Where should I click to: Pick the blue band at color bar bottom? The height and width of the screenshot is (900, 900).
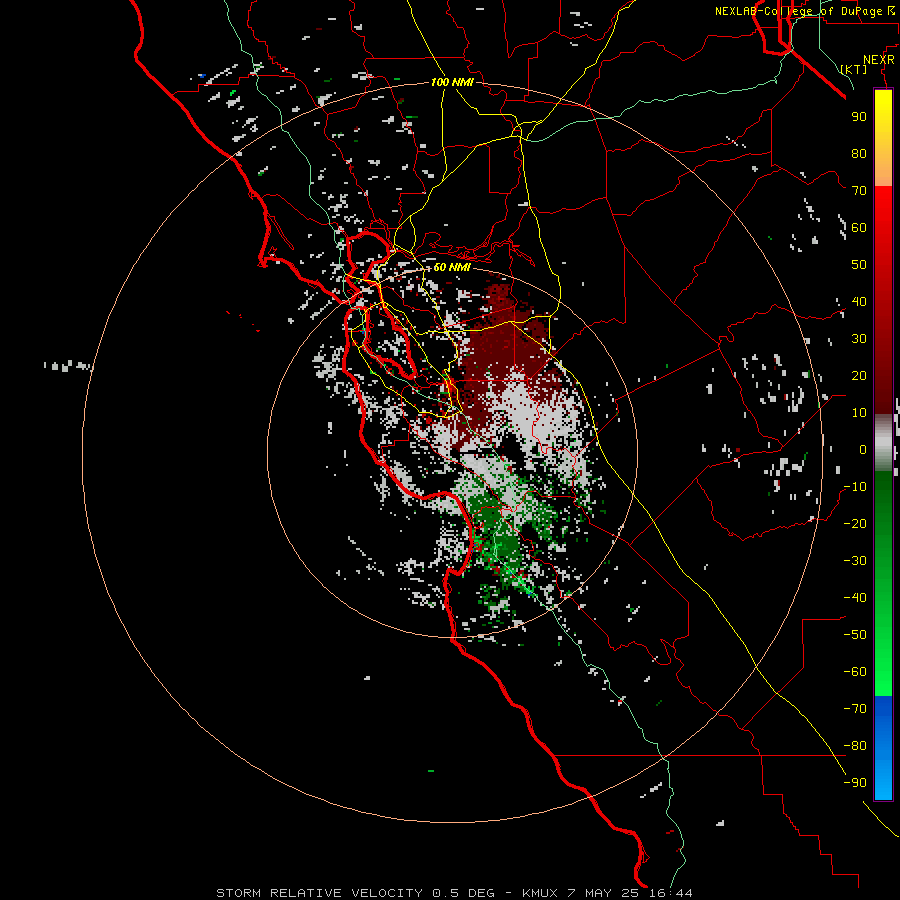883,748
